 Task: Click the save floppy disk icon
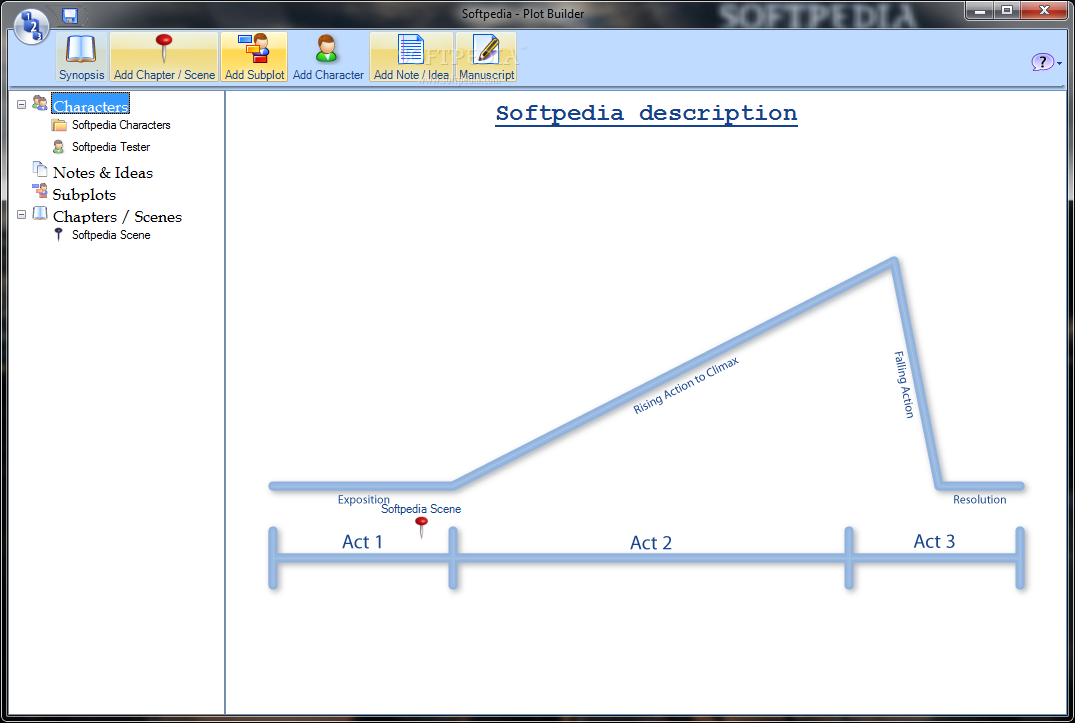tap(70, 15)
